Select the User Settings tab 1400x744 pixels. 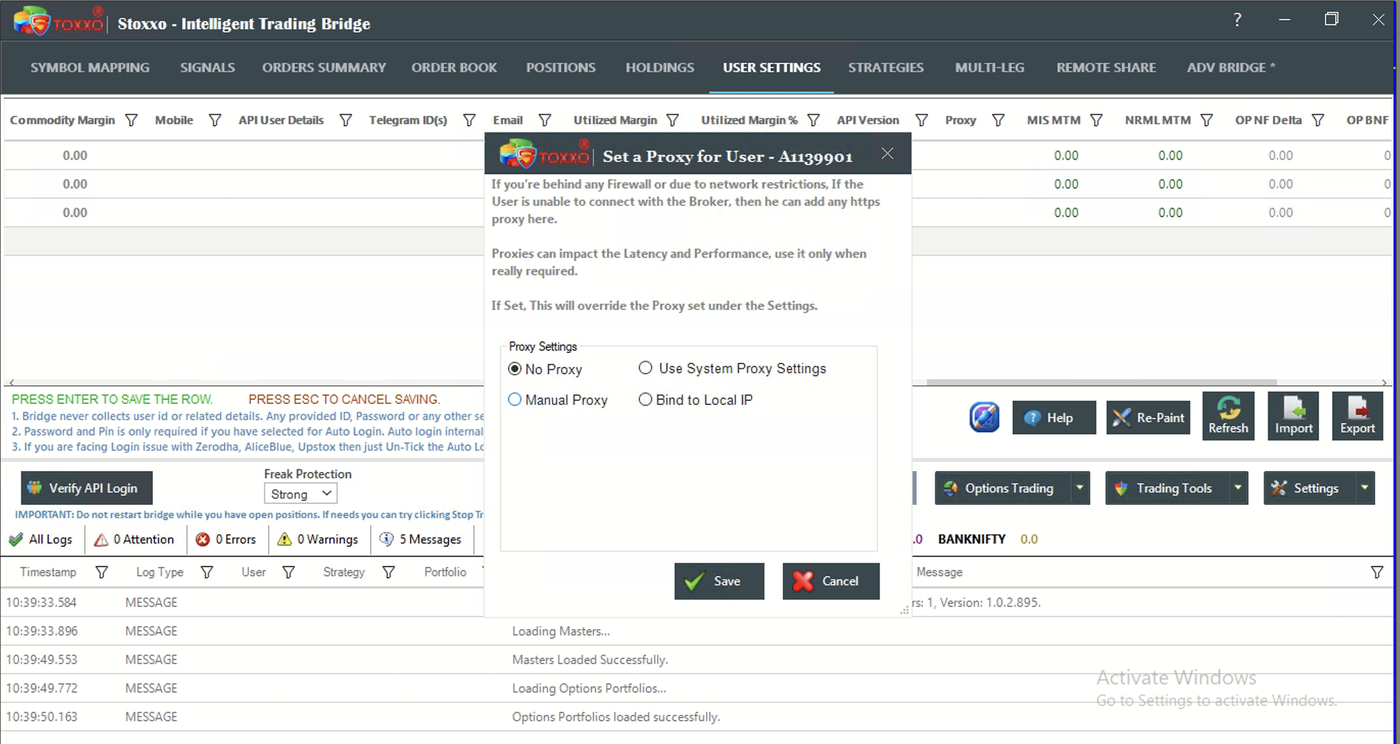coord(772,68)
